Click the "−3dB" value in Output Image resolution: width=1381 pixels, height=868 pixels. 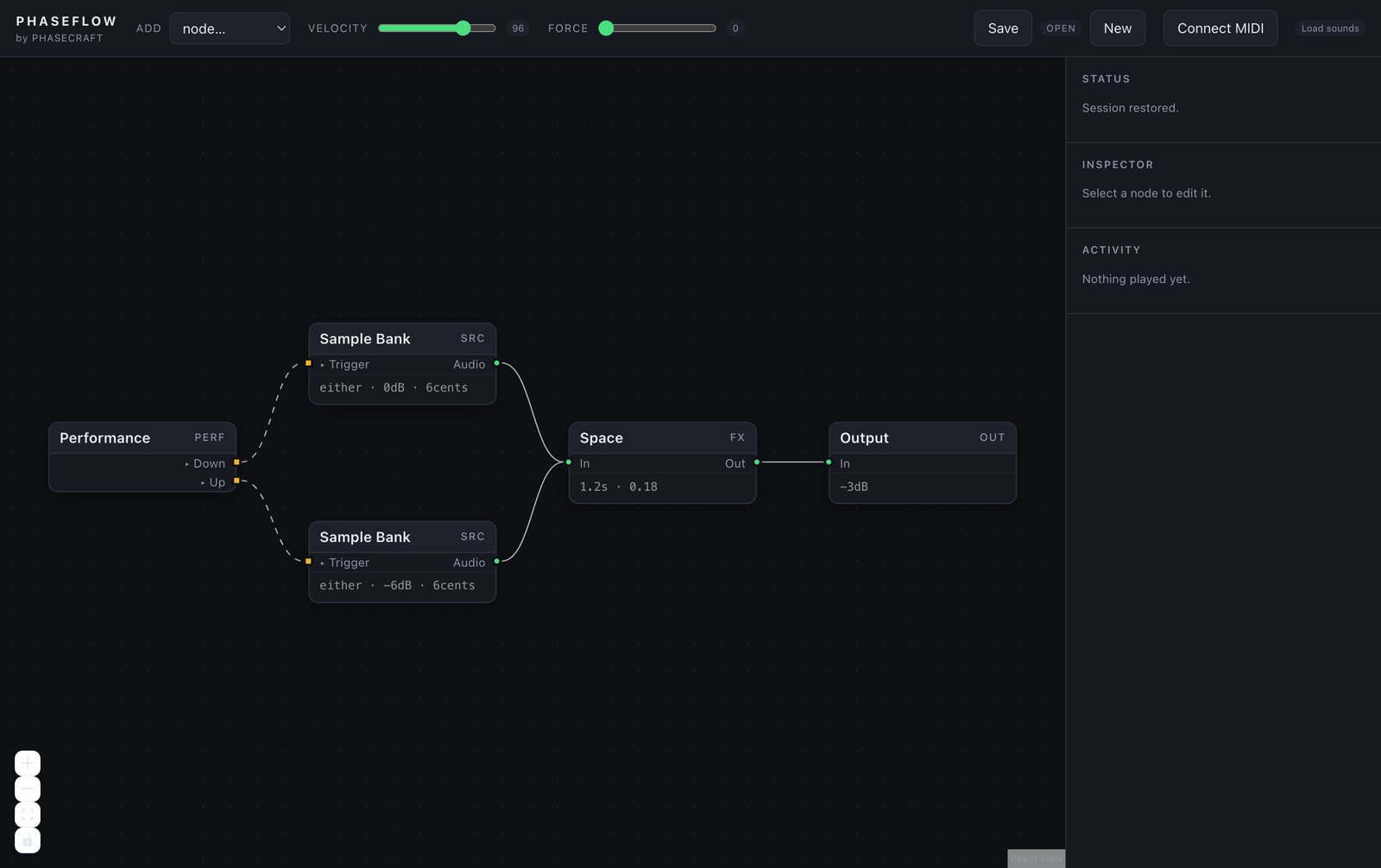(854, 487)
